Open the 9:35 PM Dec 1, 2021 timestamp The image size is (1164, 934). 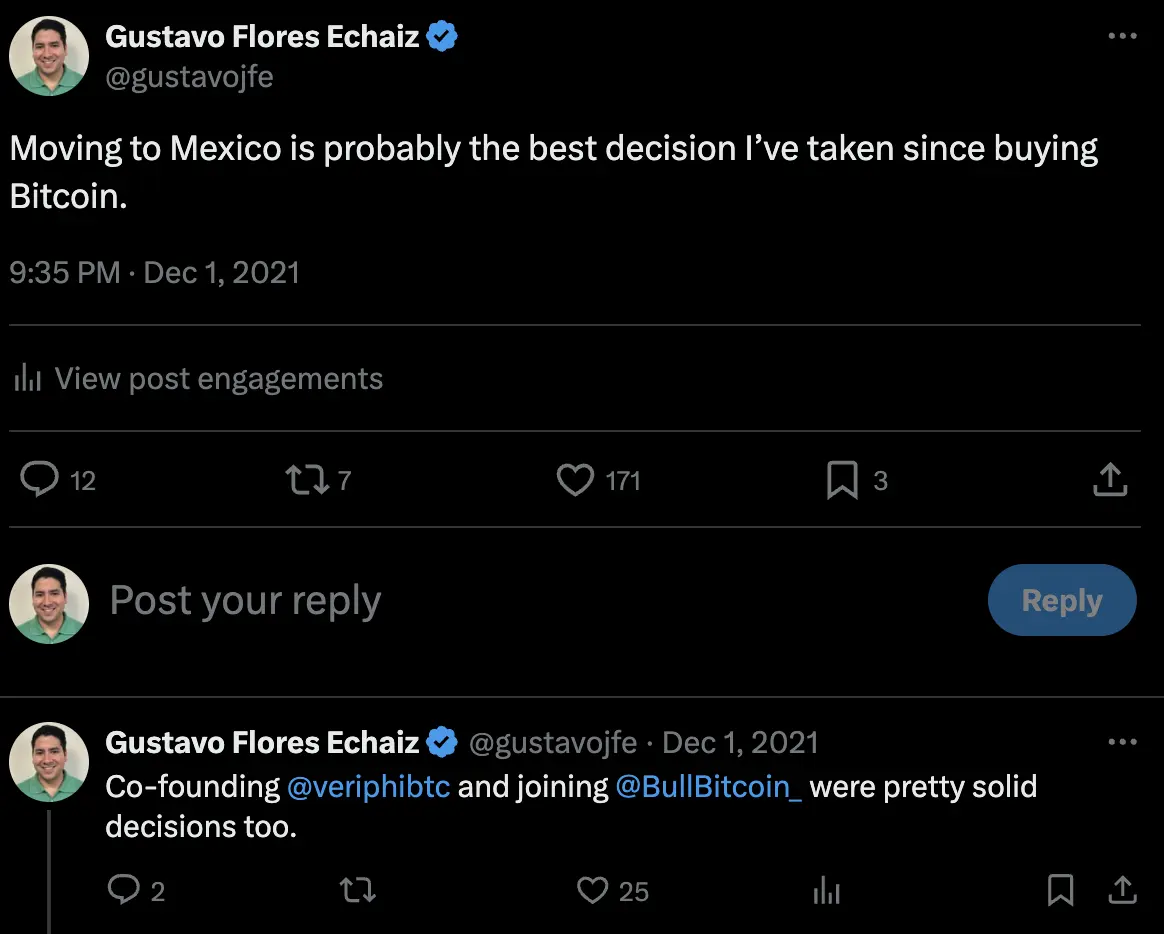(x=155, y=272)
